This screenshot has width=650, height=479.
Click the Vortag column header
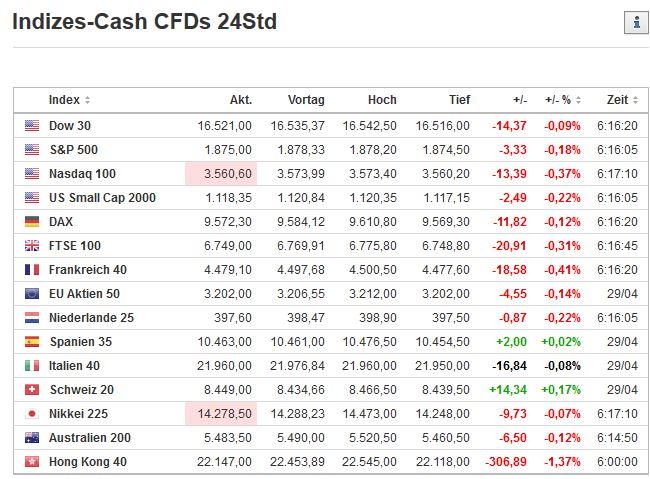[306, 100]
